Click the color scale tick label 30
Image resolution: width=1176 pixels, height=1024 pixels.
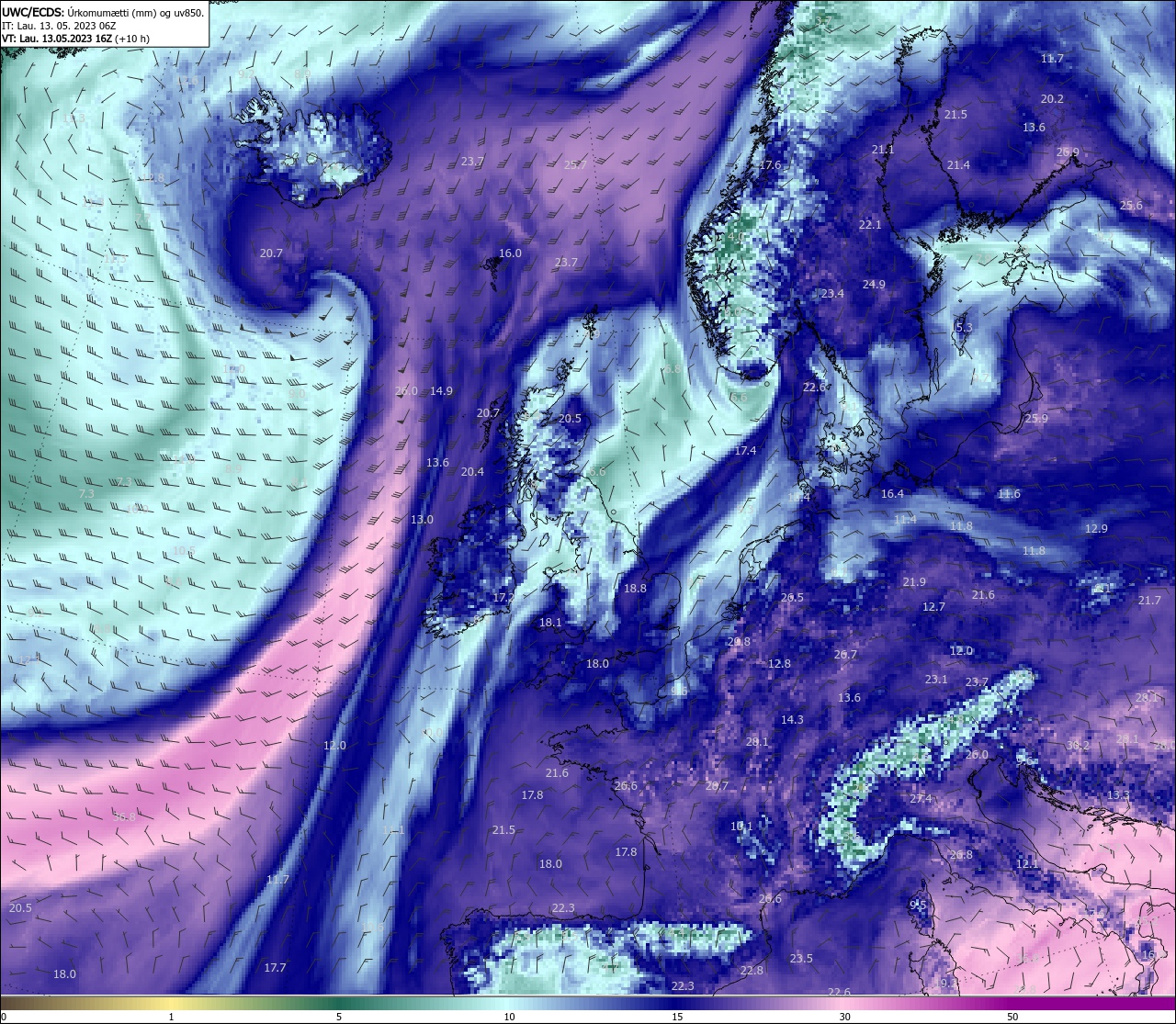[x=844, y=1017]
